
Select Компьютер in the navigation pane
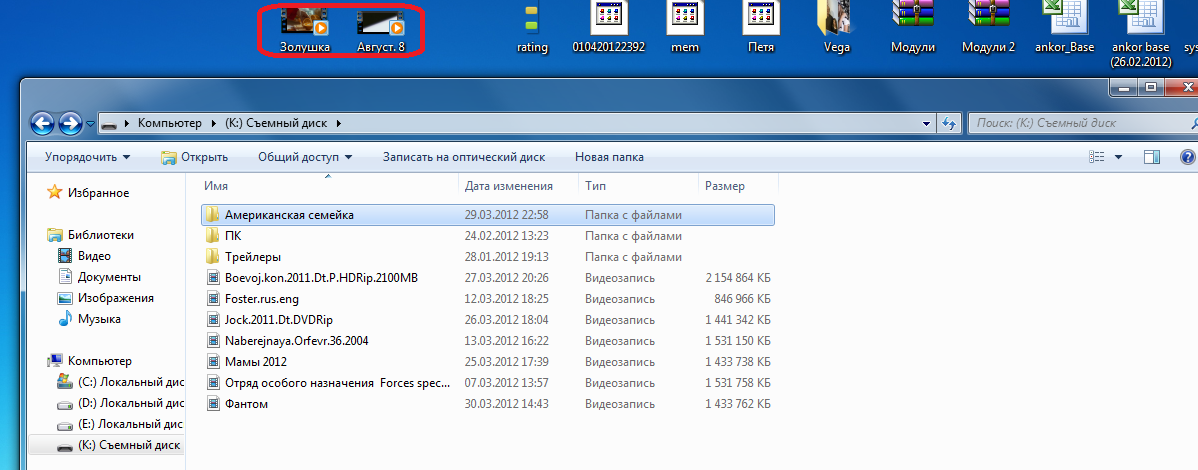pyautogui.click(x=89, y=361)
